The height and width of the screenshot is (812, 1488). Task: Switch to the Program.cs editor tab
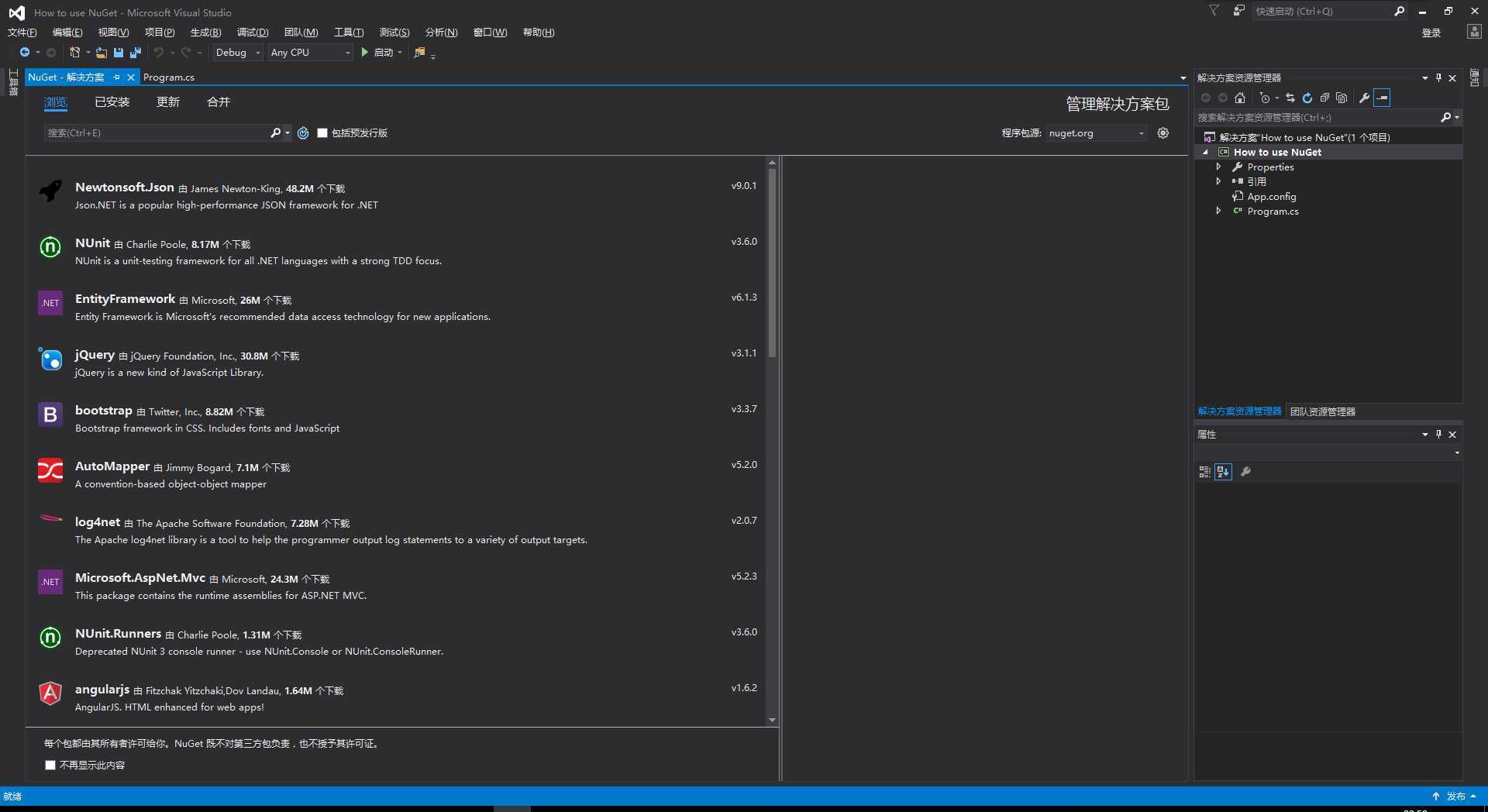point(169,77)
